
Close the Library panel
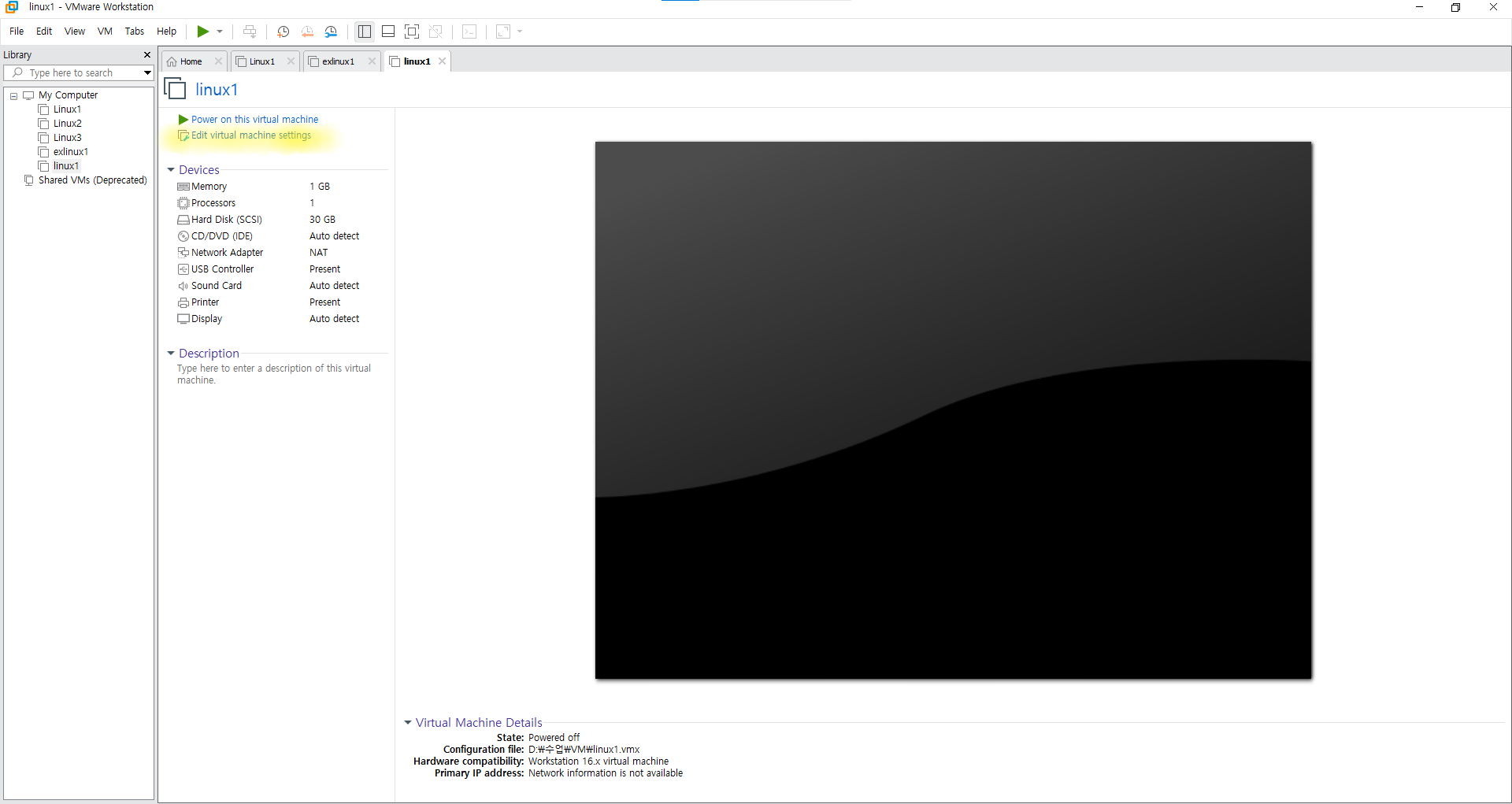click(146, 55)
